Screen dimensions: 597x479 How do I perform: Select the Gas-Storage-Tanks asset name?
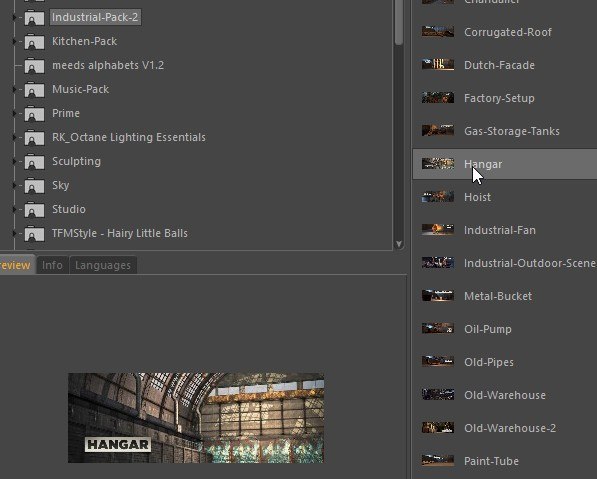tap(512, 131)
